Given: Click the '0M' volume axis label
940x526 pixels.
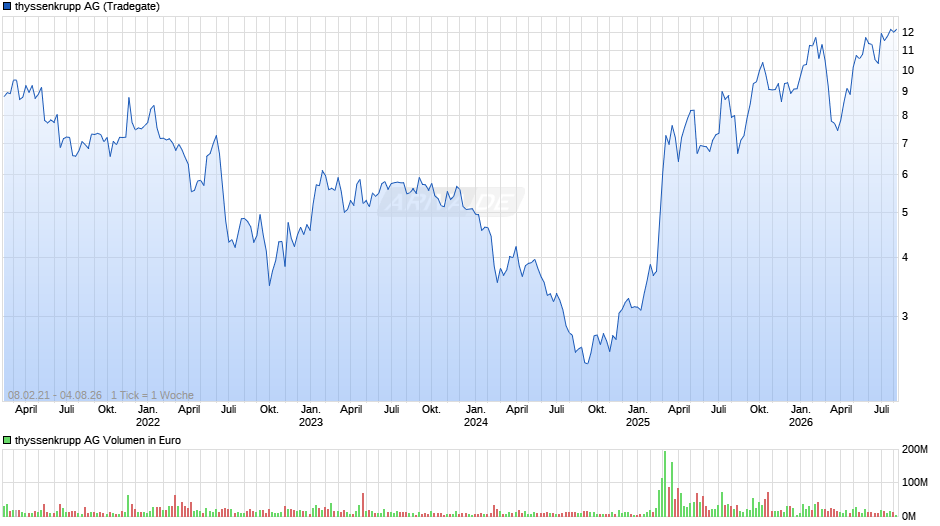Looking at the screenshot, I should (x=909, y=516).
